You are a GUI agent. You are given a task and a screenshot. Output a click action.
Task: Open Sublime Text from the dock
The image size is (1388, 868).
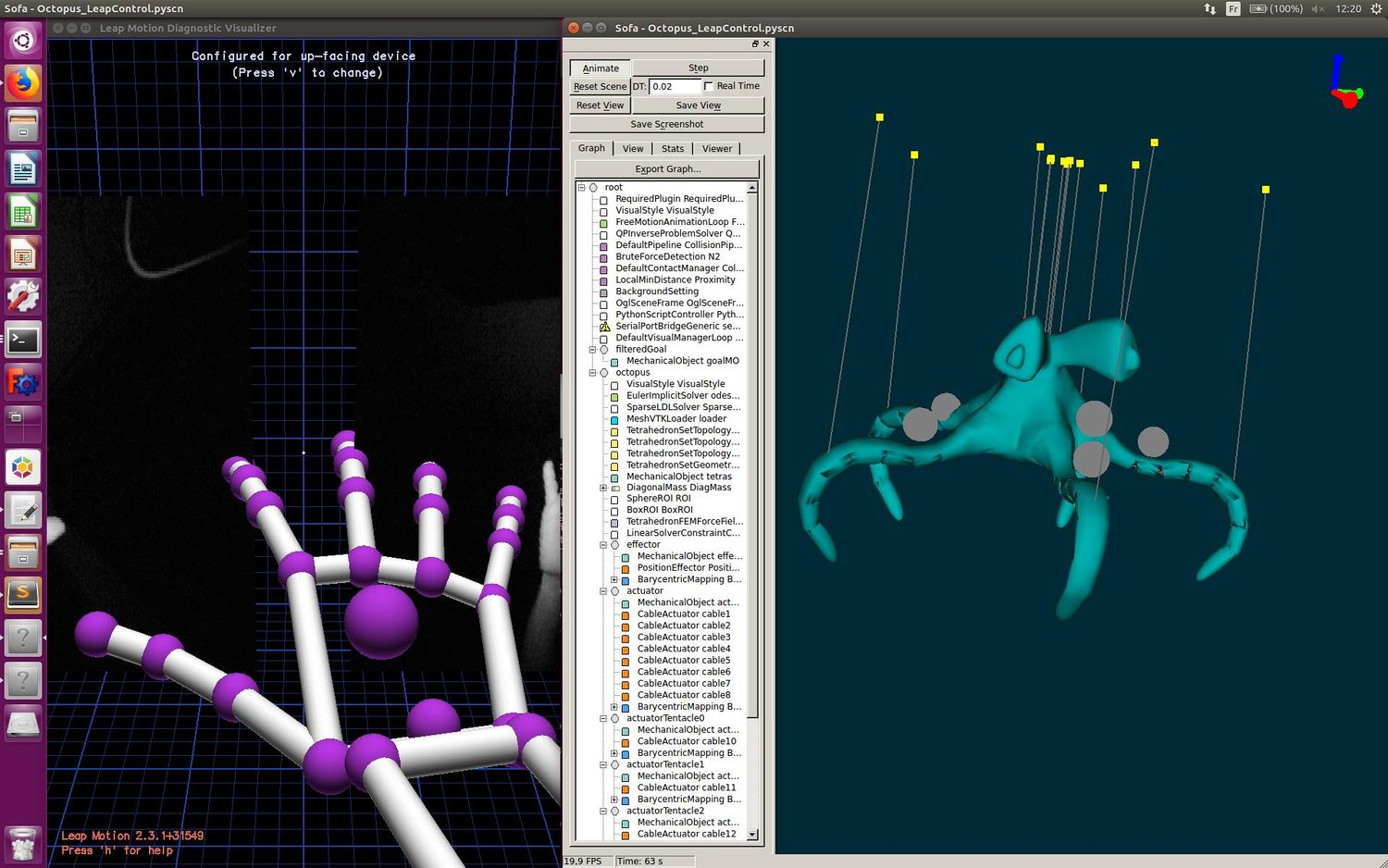[23, 593]
